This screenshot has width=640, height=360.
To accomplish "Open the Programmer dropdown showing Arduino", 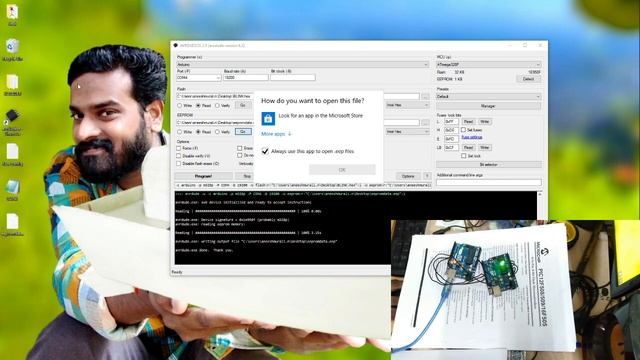I will (x=302, y=64).
